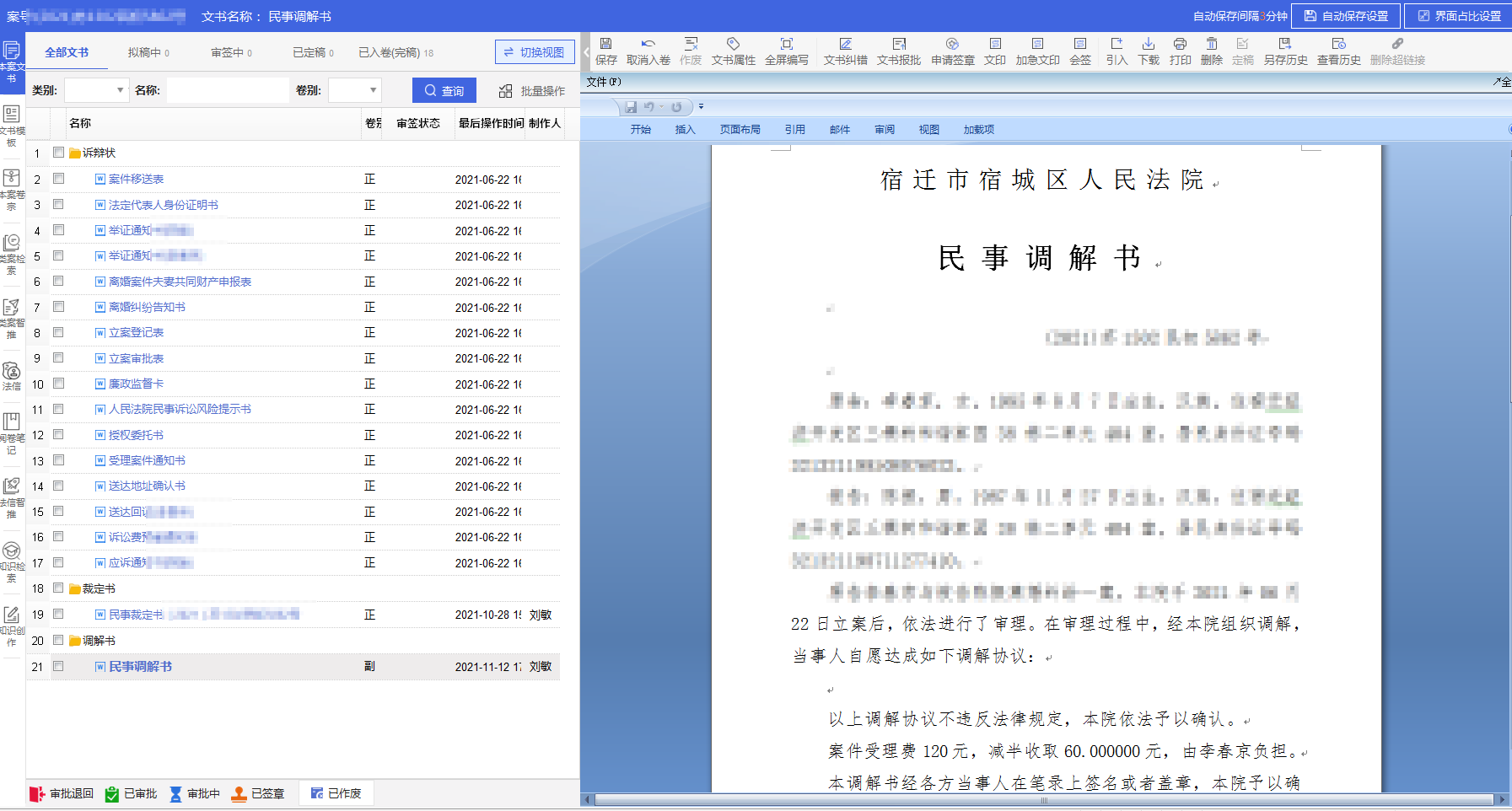This screenshot has width=1512, height=811.
Task: Click the horizontal scrollbar under the document
Action: pos(1044,800)
